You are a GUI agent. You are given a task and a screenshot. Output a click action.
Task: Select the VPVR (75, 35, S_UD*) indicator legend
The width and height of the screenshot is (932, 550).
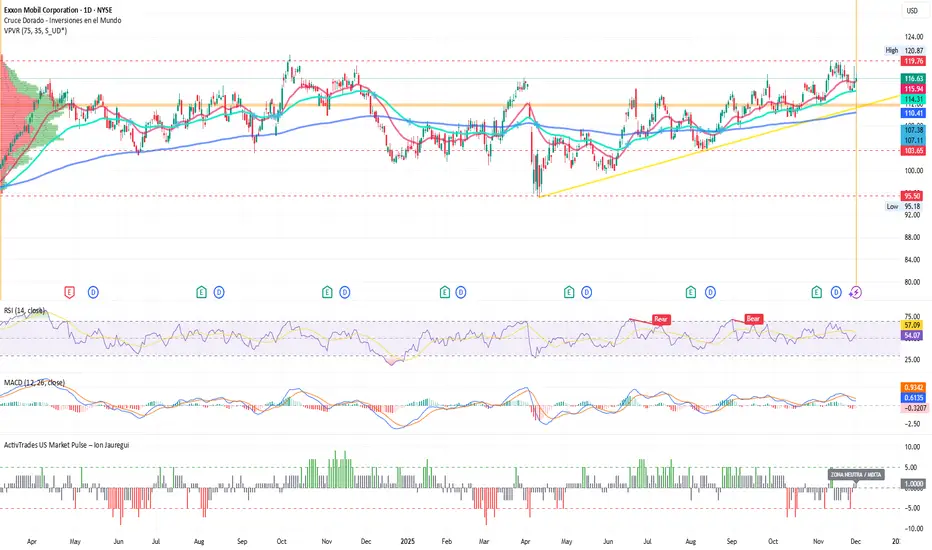(36, 30)
